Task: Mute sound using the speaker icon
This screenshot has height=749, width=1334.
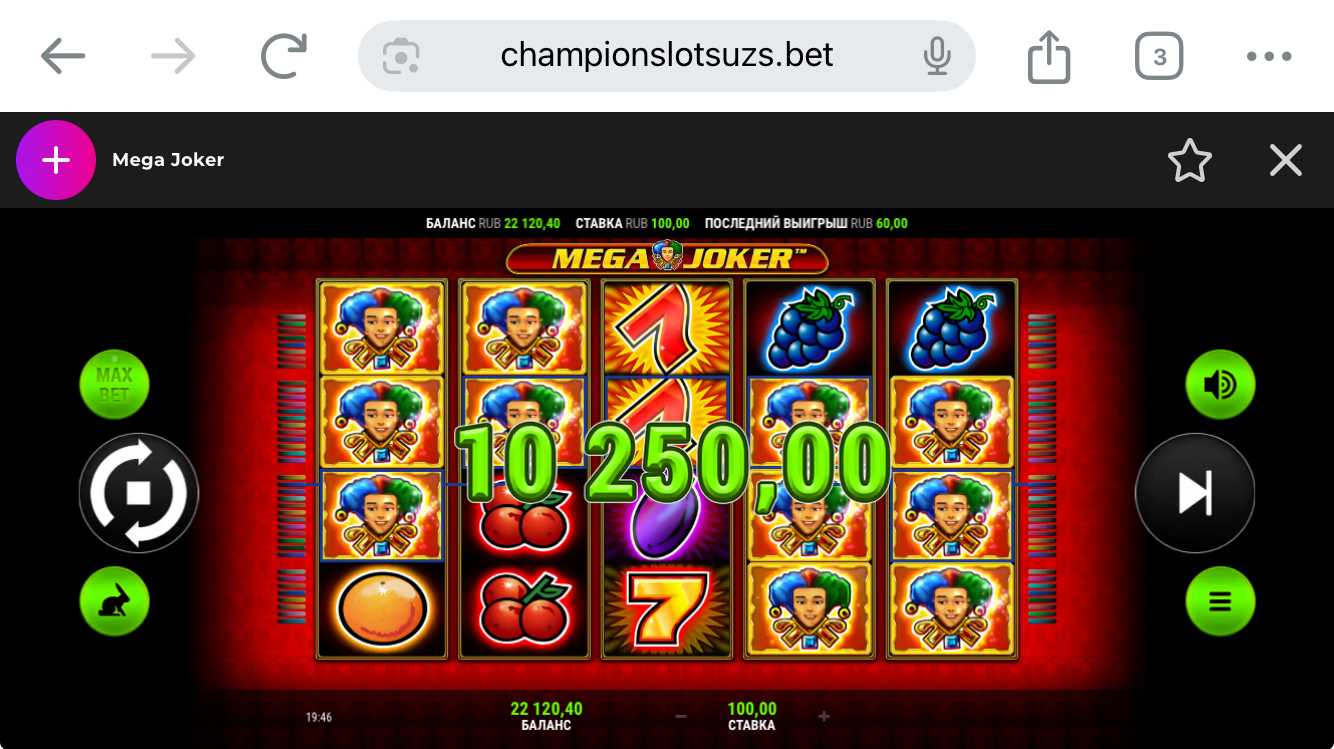Action: tap(1220, 385)
